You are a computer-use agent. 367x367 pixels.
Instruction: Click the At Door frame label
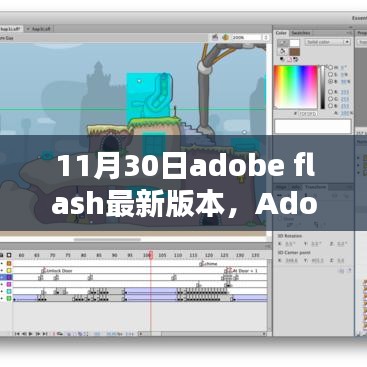click(245, 271)
